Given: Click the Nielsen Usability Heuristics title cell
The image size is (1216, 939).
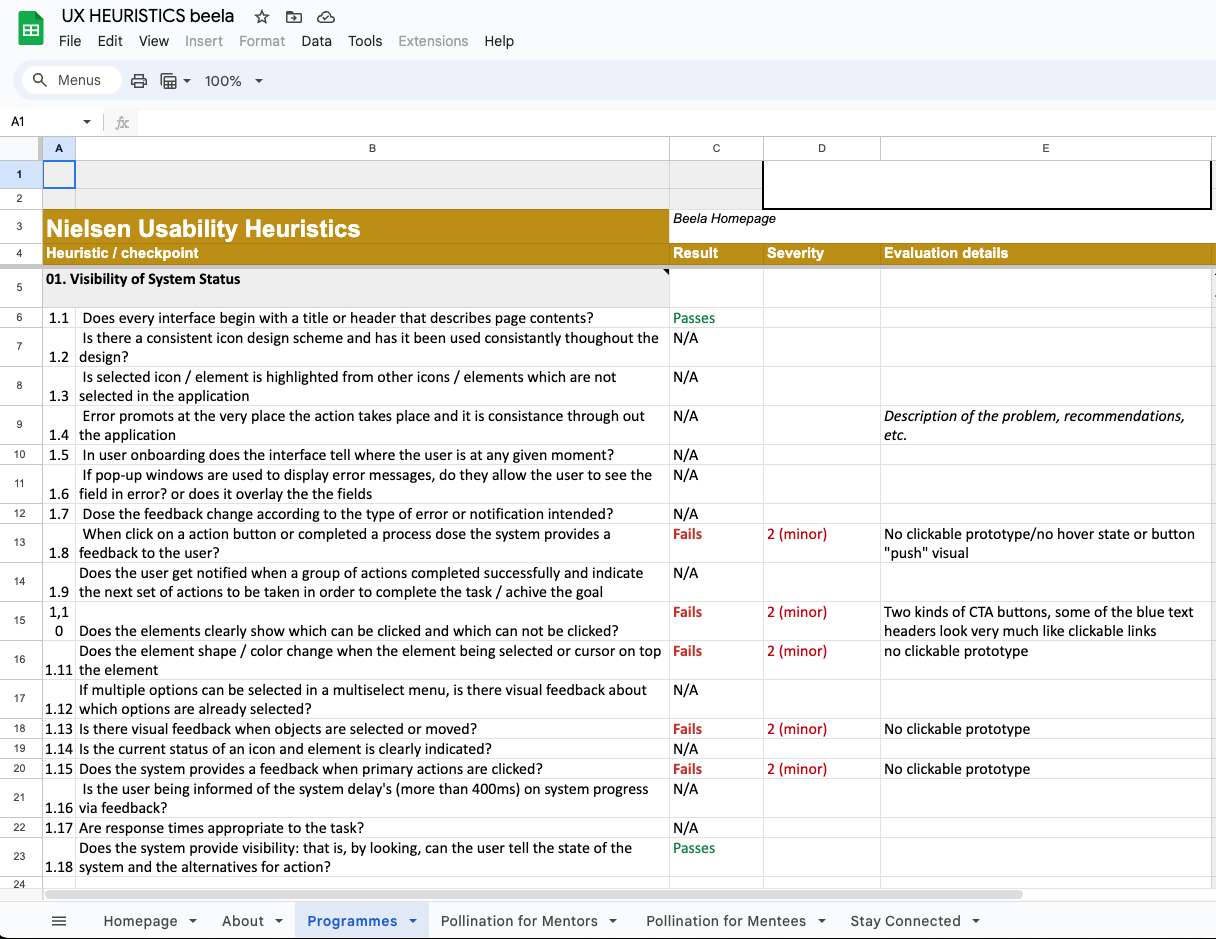Looking at the screenshot, I should coord(356,227).
